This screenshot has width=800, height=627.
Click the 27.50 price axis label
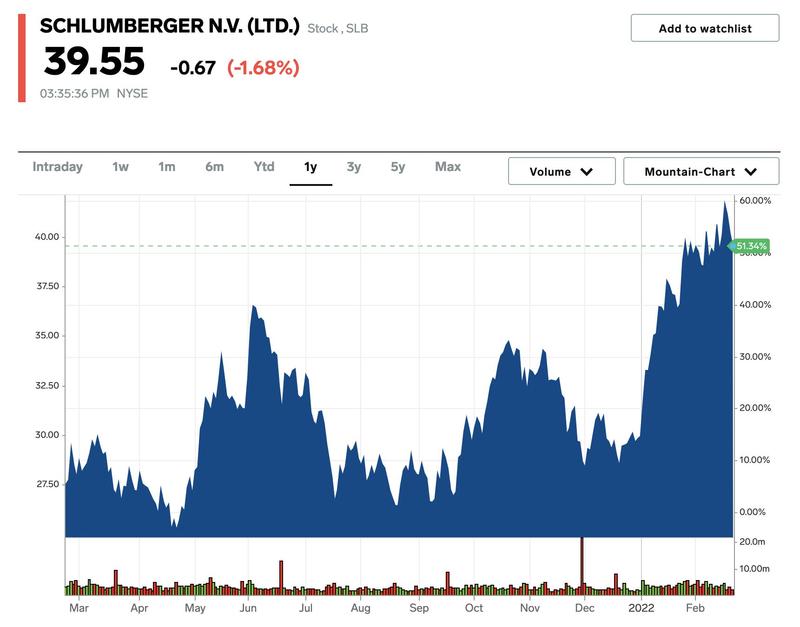[47, 484]
